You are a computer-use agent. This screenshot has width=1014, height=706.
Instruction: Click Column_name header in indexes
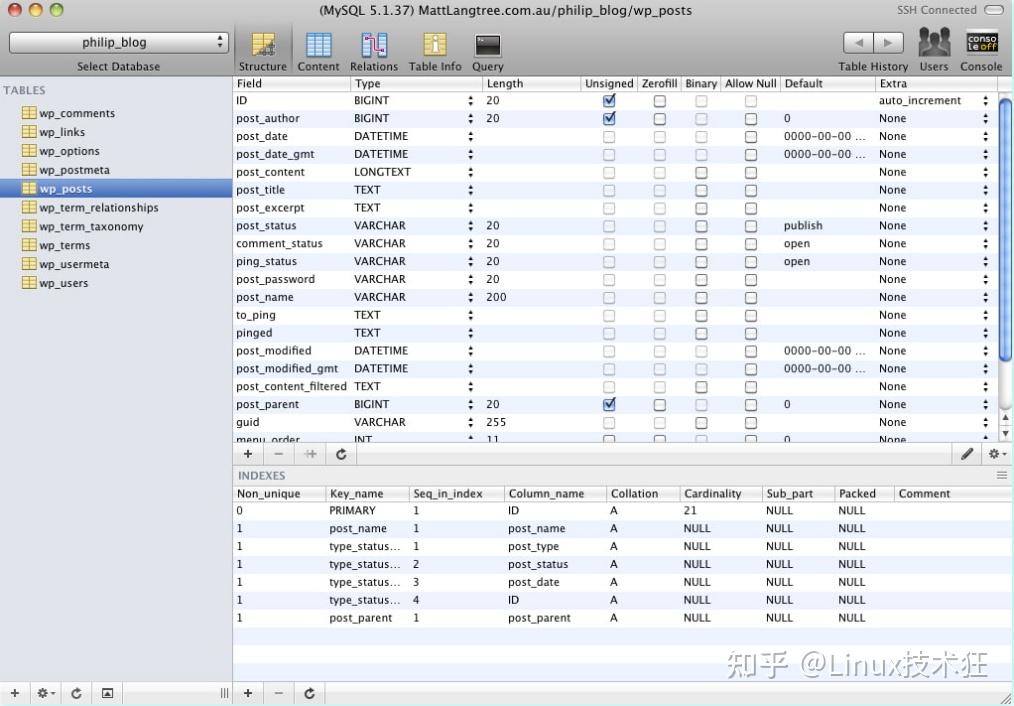click(x=555, y=493)
